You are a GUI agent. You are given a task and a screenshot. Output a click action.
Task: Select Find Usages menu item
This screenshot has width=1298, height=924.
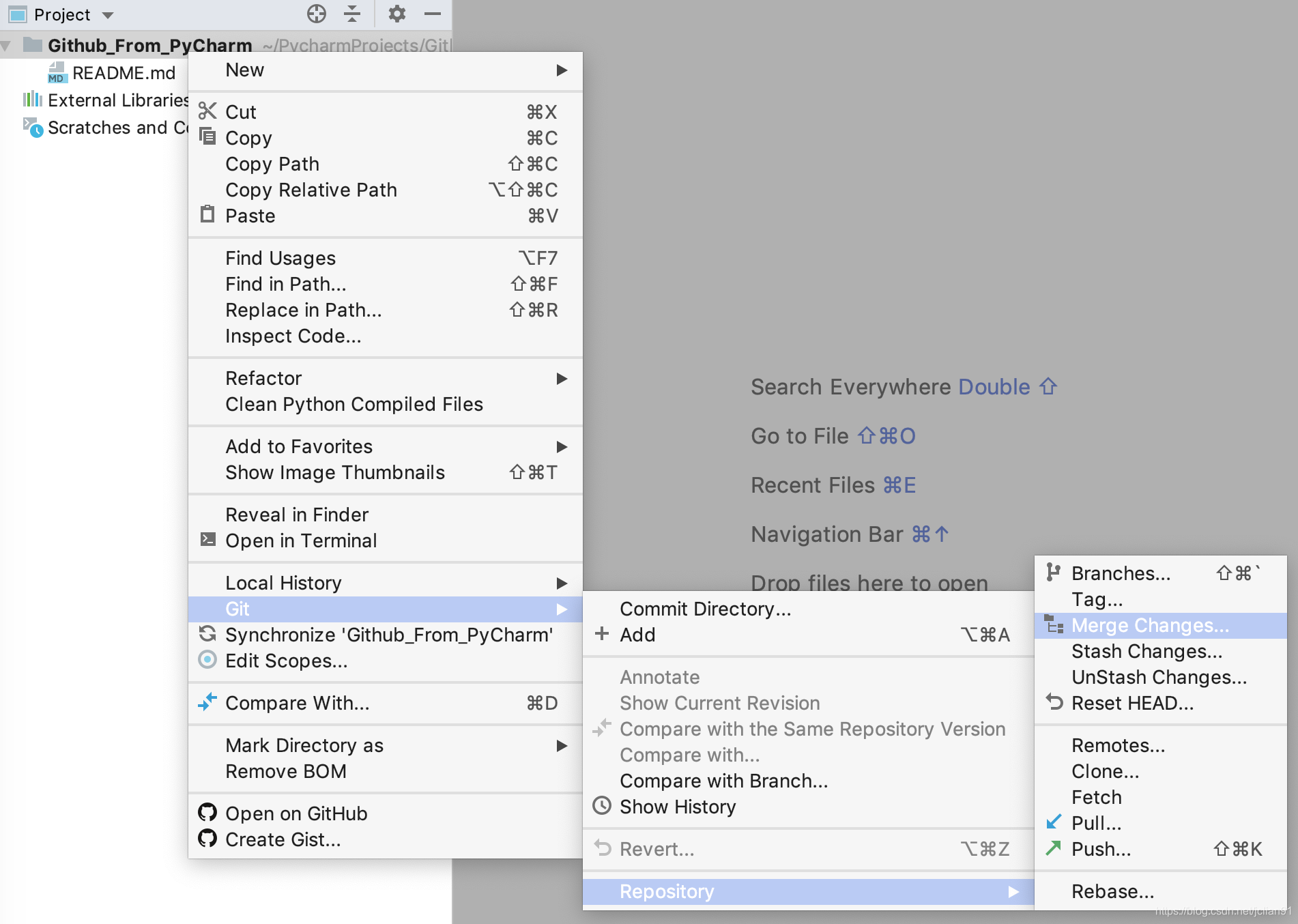(385, 258)
